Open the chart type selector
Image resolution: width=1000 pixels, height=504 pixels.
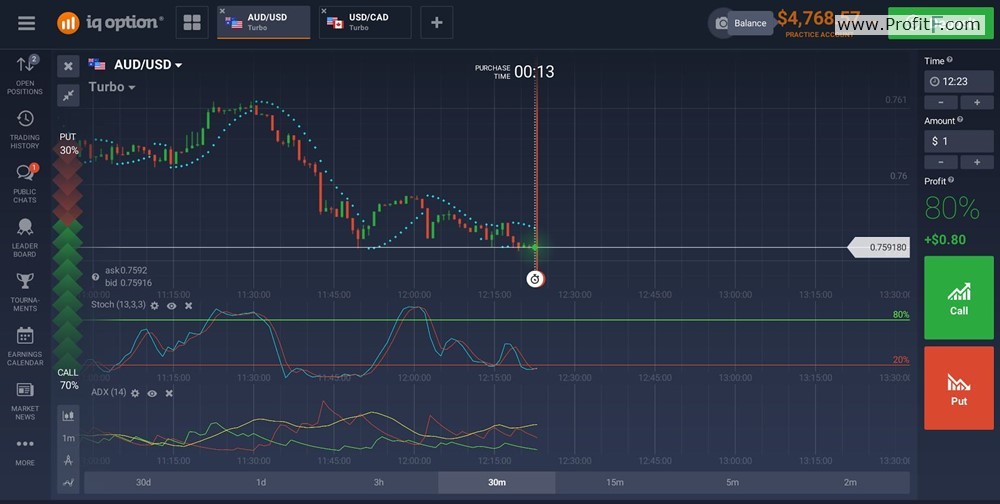tap(68, 416)
